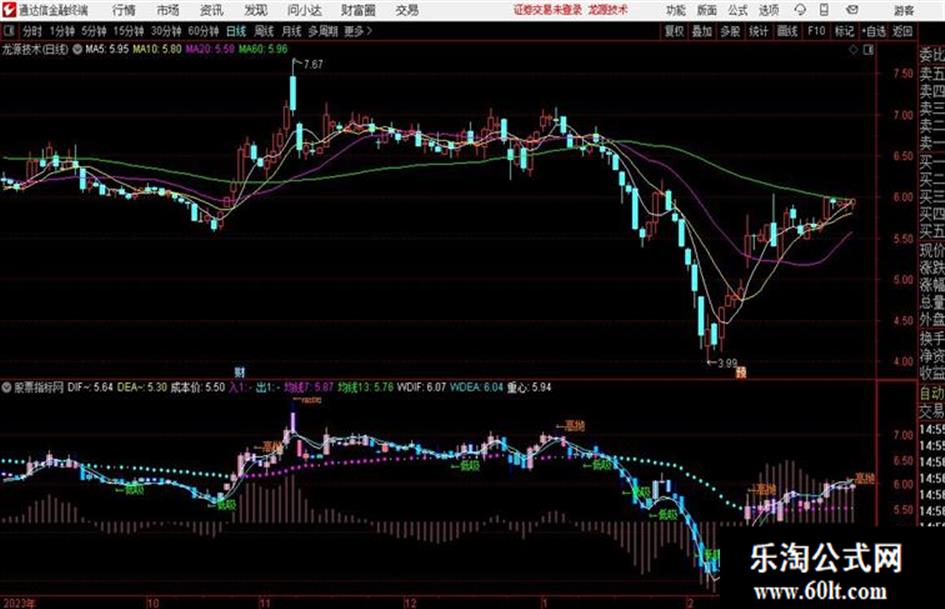This screenshot has height=609, width=945.
Task: Click the 7.67 high price marker
Action: [x=313, y=65]
